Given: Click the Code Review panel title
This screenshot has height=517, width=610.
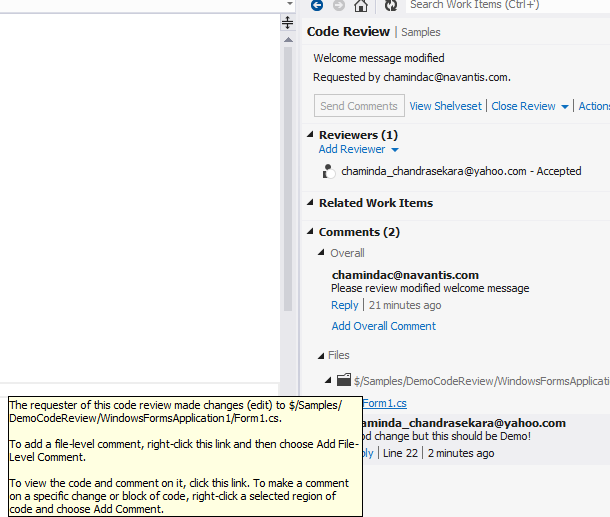Looking at the screenshot, I should point(348,32).
